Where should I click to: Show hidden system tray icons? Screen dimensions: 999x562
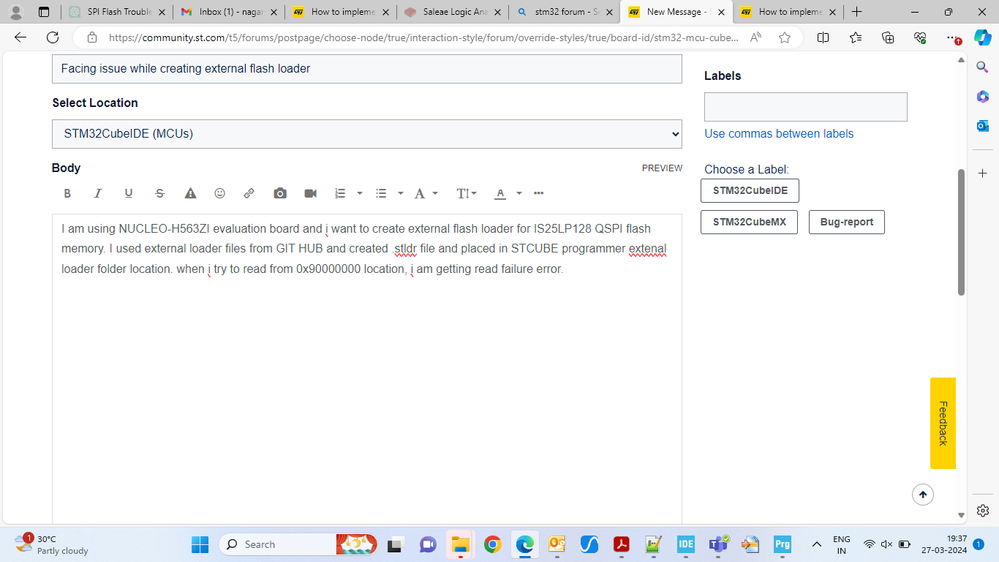point(816,544)
